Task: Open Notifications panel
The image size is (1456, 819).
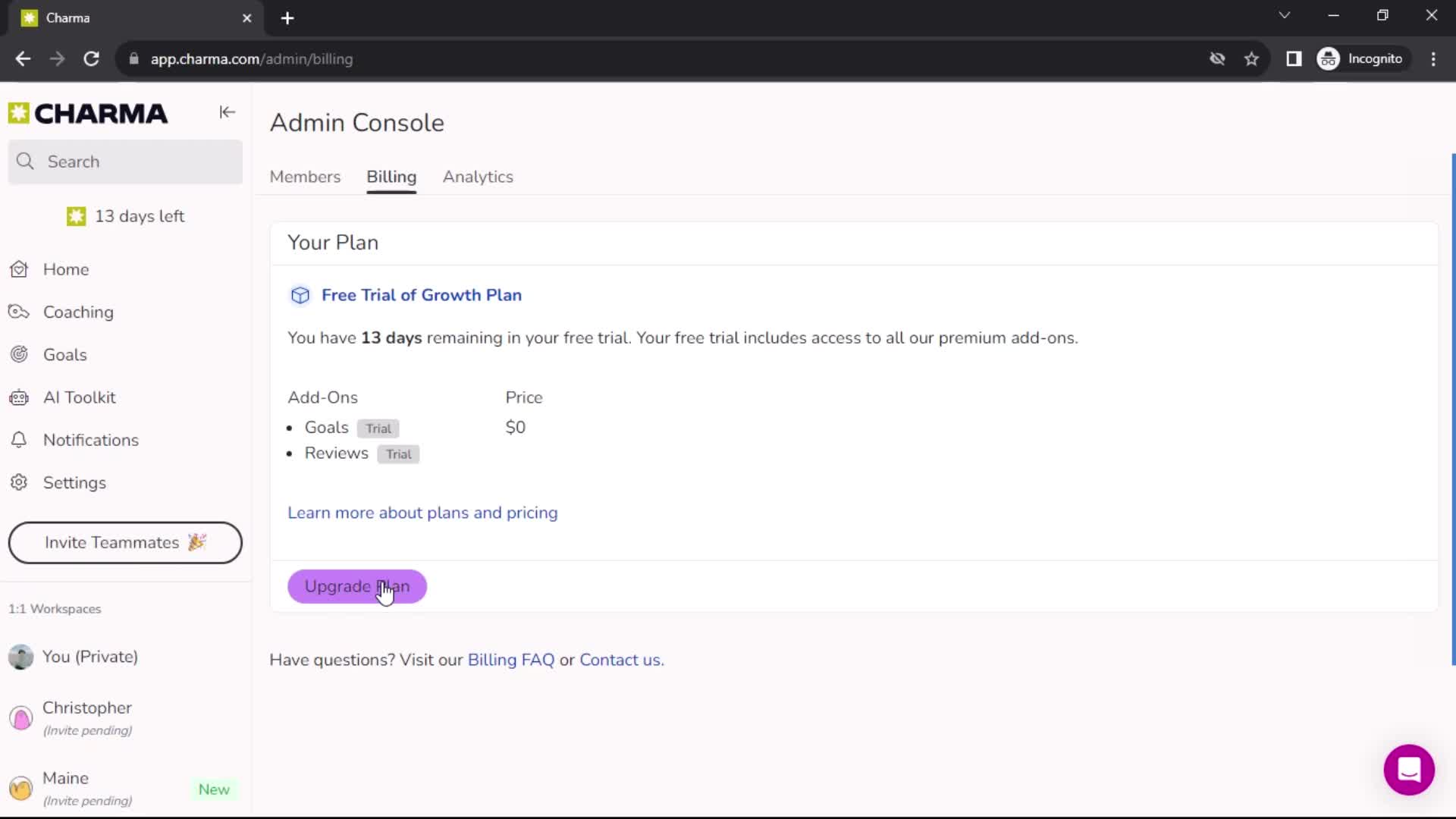Action: [90, 440]
